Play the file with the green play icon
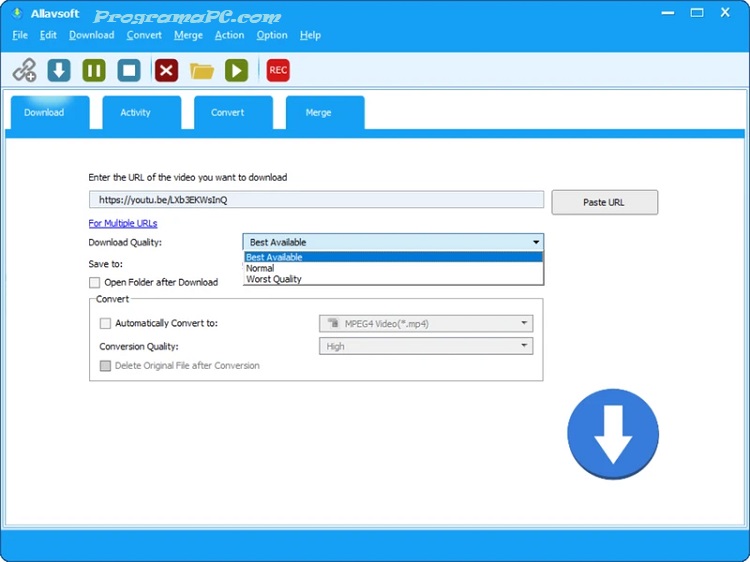This screenshot has width=750, height=562. tap(236, 70)
